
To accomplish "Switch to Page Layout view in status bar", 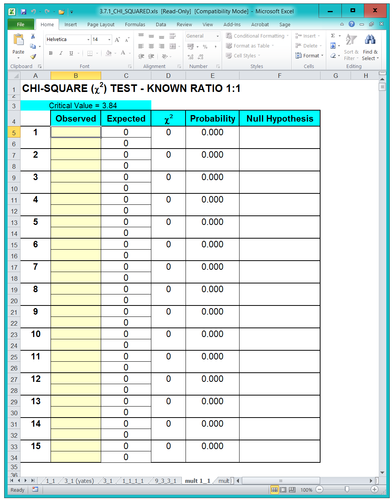I will coord(283,489).
